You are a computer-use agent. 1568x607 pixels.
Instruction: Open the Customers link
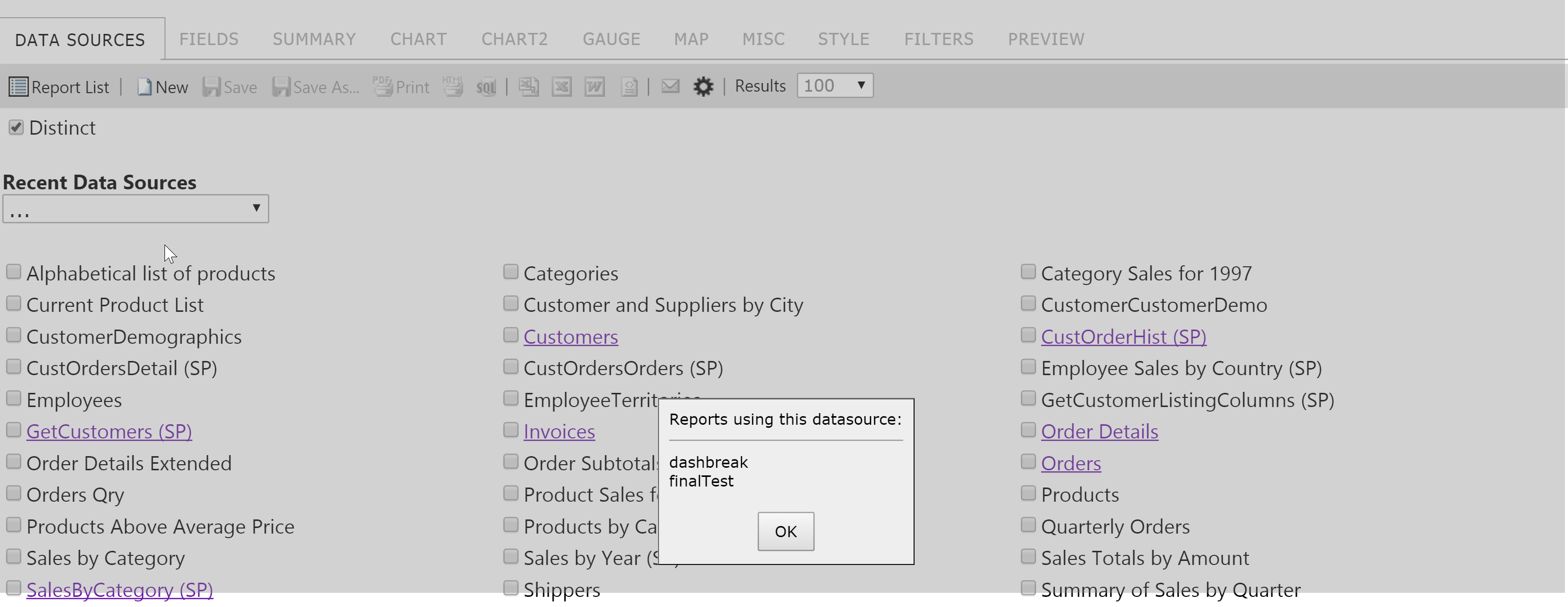[x=570, y=337]
